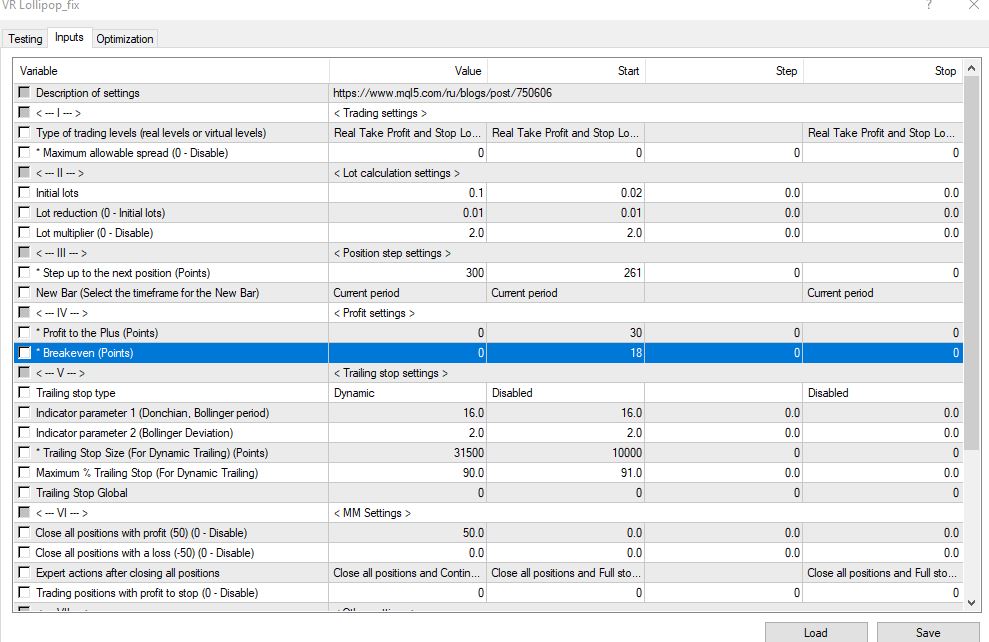
Task: Open New Bar Value 'Current period' dropdown
Action: coord(407,293)
